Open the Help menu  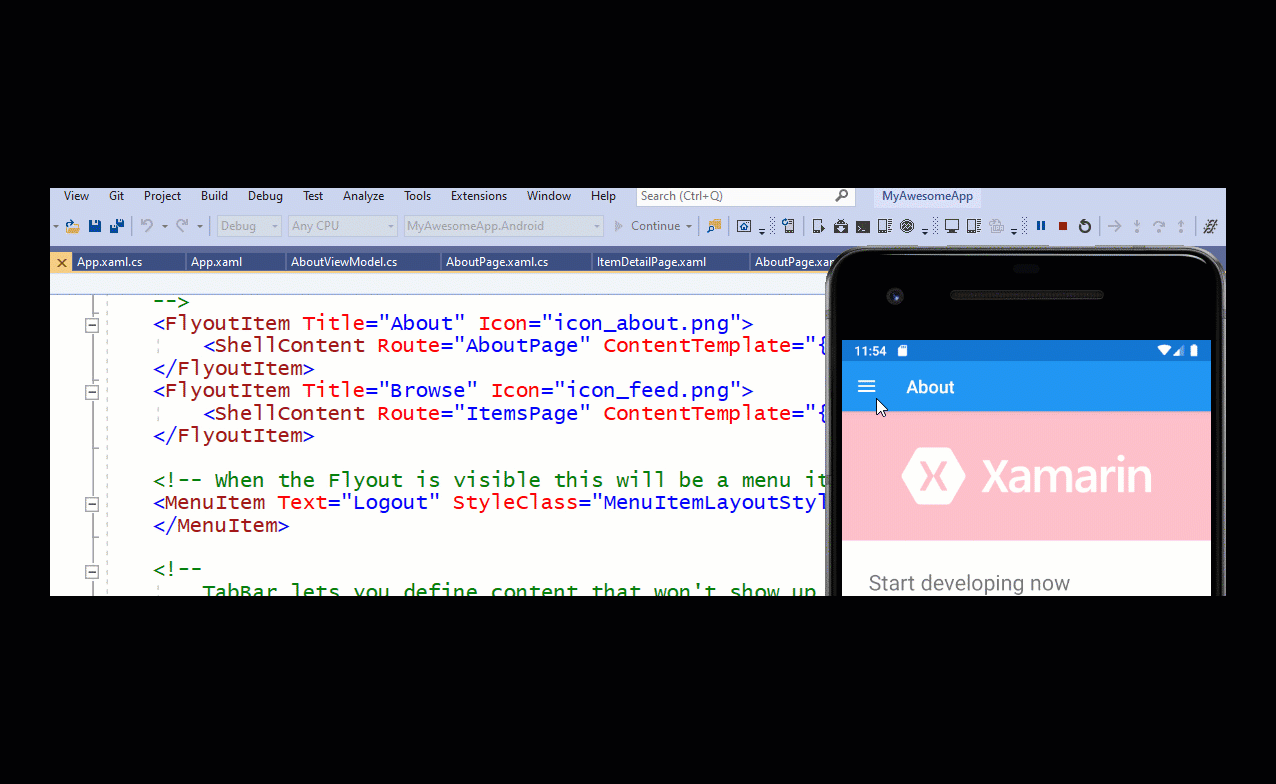pyautogui.click(x=603, y=196)
